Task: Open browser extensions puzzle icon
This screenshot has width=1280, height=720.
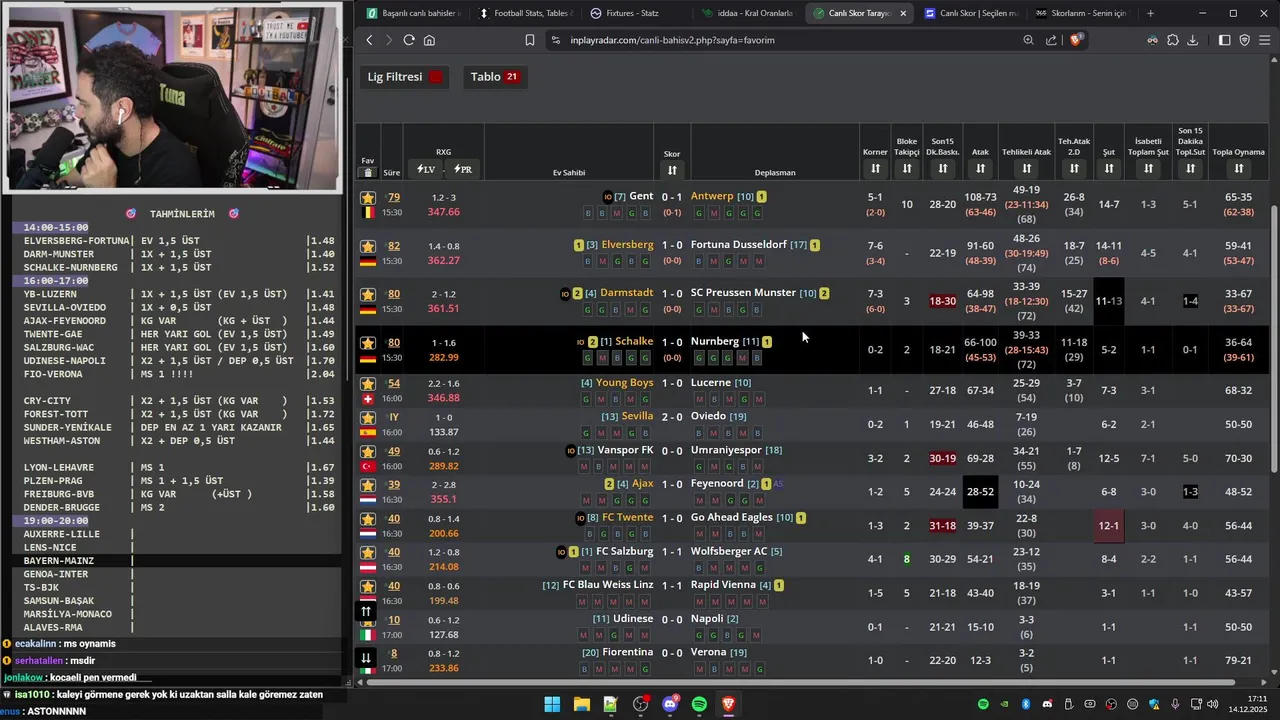Action: click(x=1173, y=40)
